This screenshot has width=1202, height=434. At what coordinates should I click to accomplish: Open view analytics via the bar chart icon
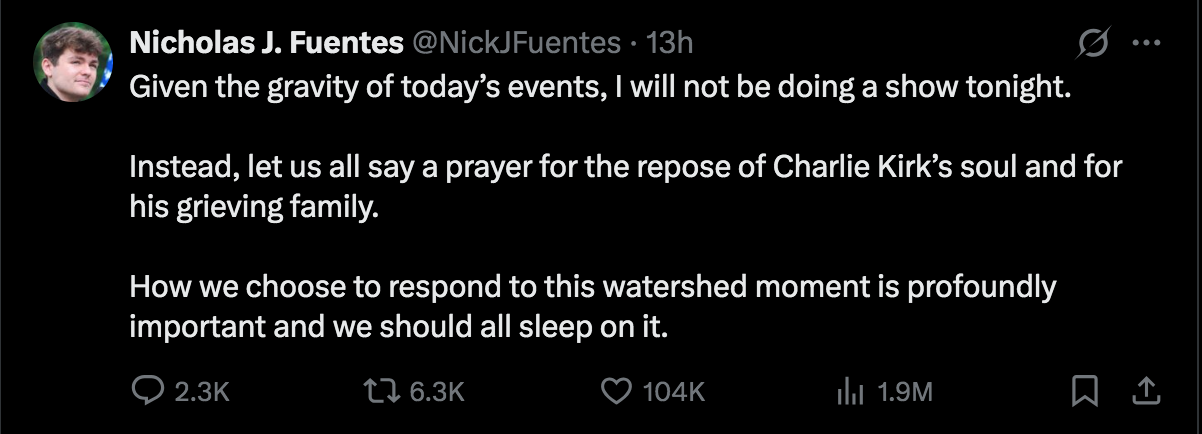[849, 391]
